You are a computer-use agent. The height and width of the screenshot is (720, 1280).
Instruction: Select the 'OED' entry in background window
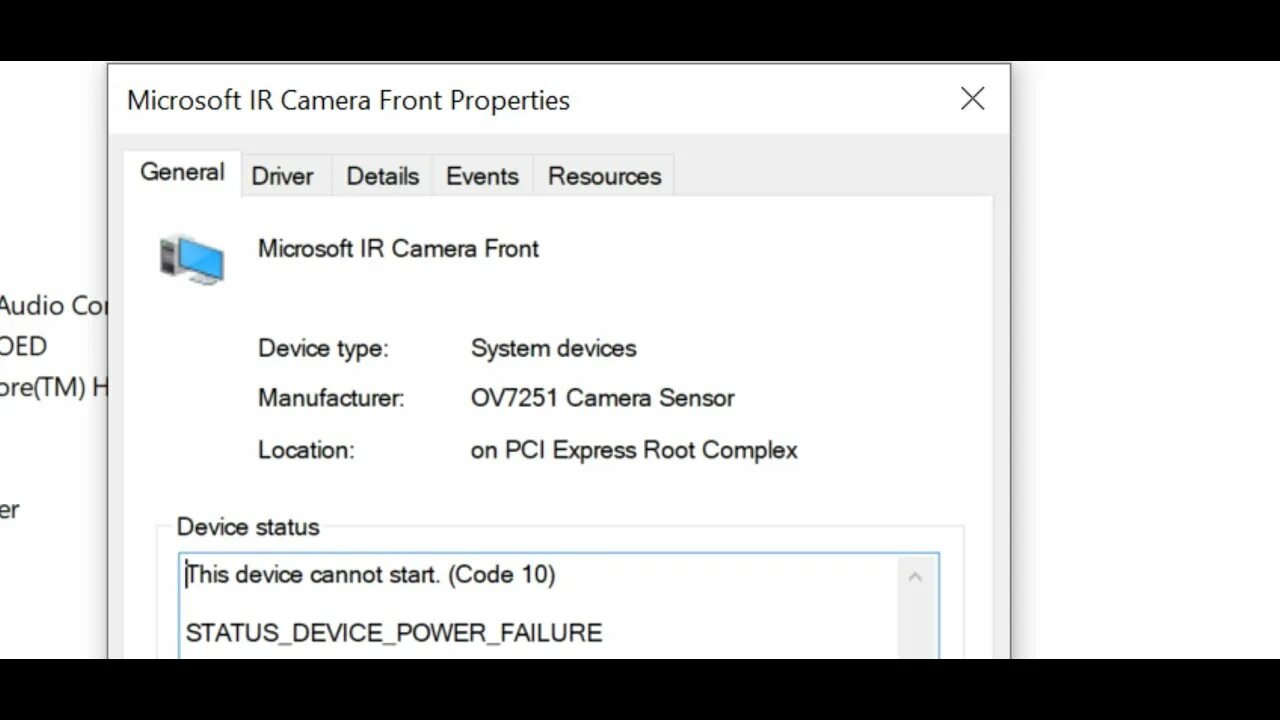point(23,346)
